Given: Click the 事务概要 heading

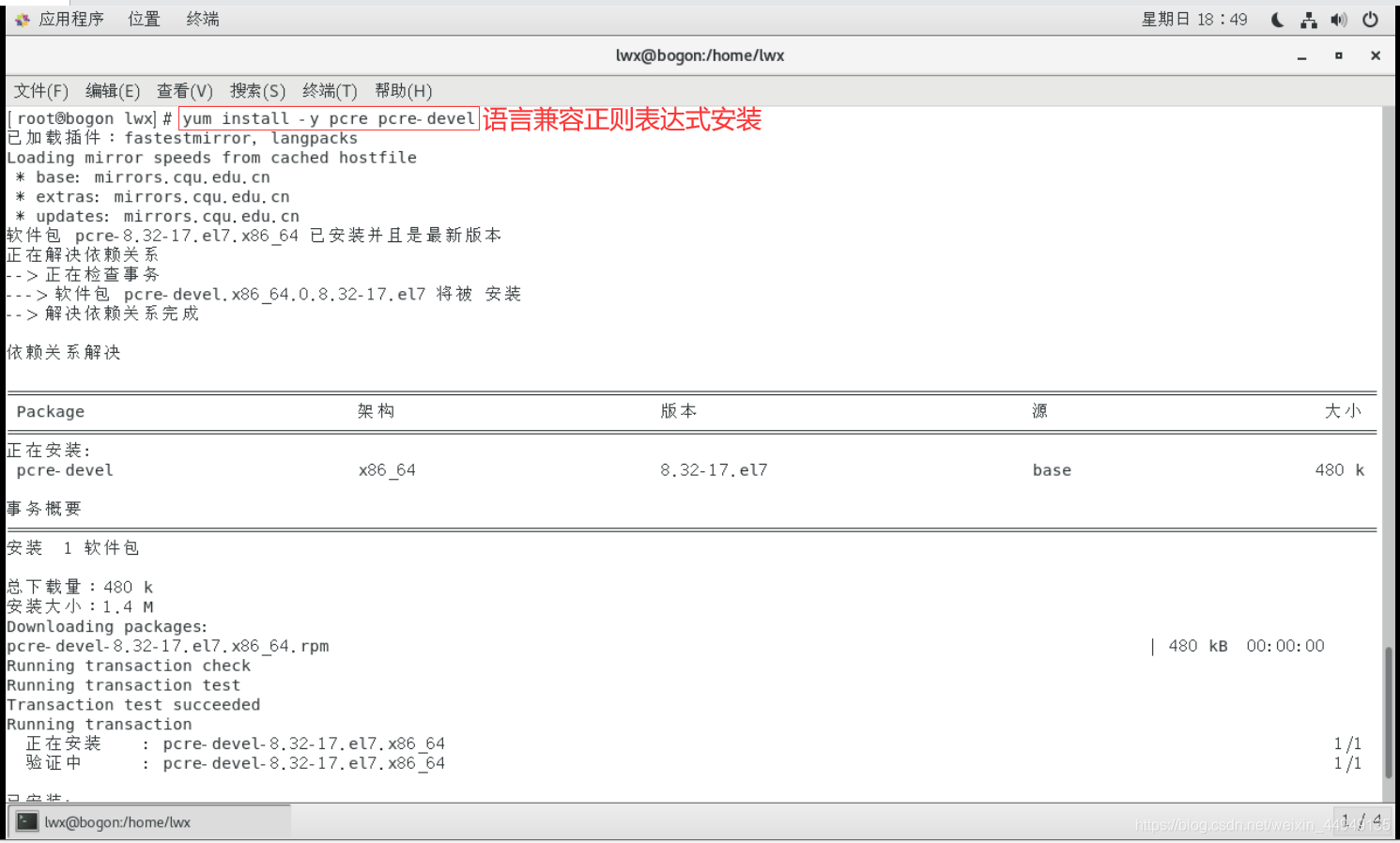Looking at the screenshot, I should click(44, 509).
